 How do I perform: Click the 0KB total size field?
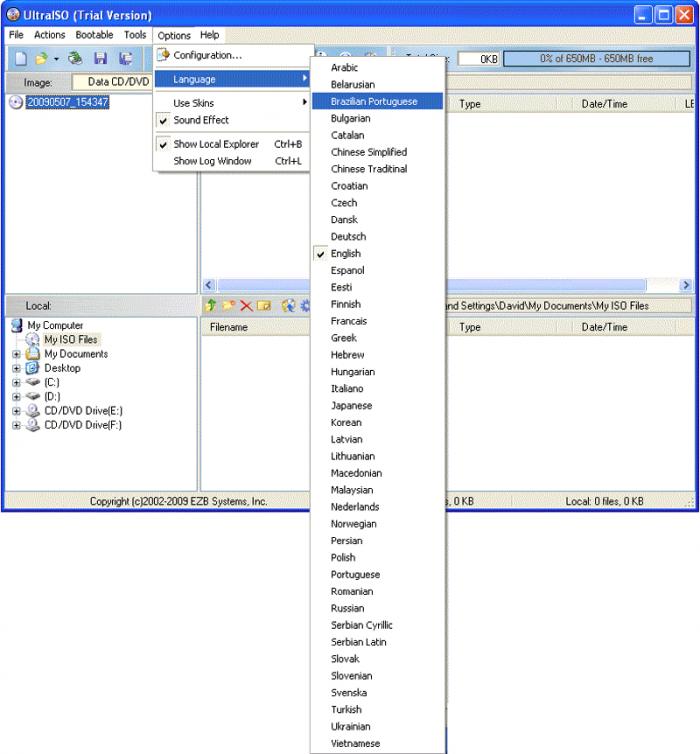479,59
